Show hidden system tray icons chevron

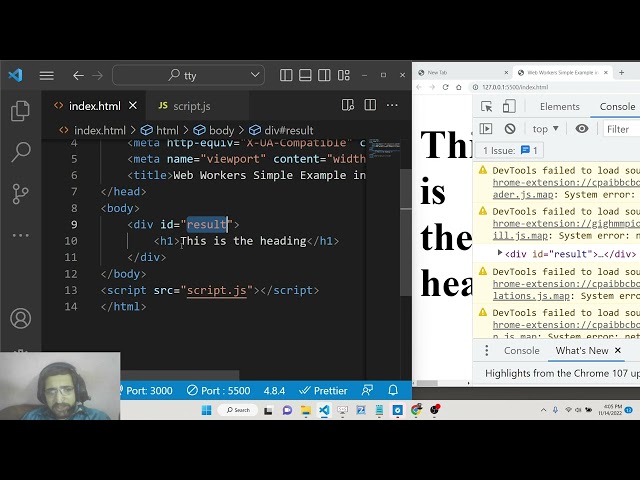[543, 410]
